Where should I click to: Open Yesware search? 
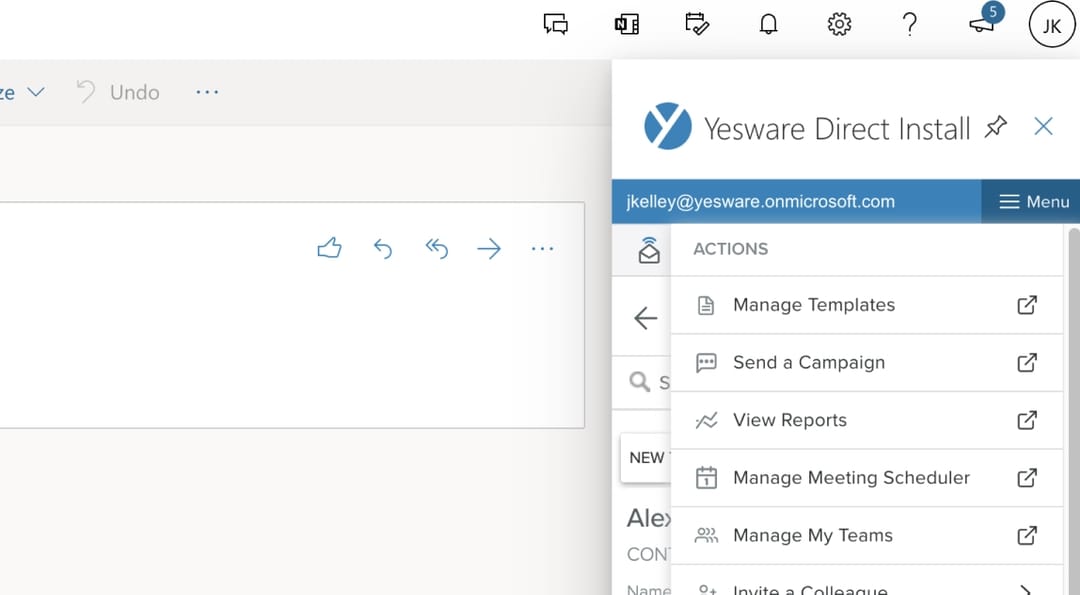point(640,382)
